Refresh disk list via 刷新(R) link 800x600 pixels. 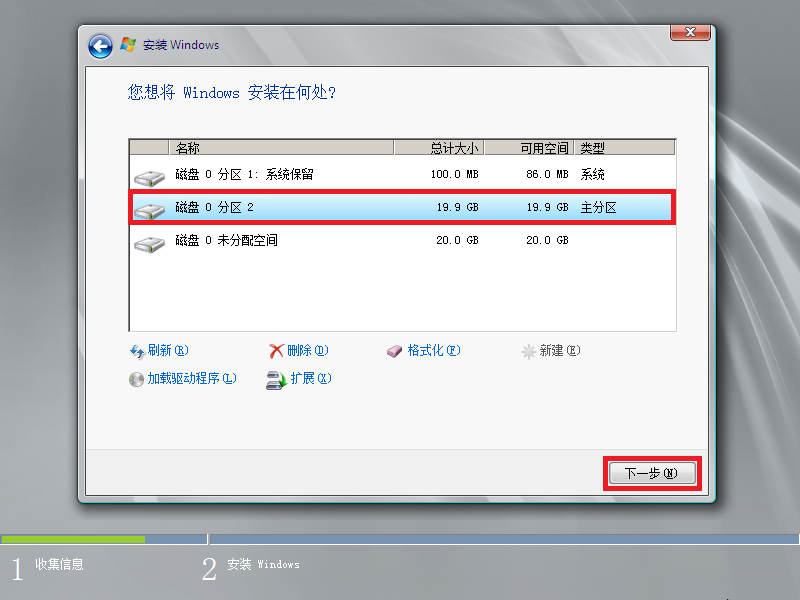click(168, 351)
